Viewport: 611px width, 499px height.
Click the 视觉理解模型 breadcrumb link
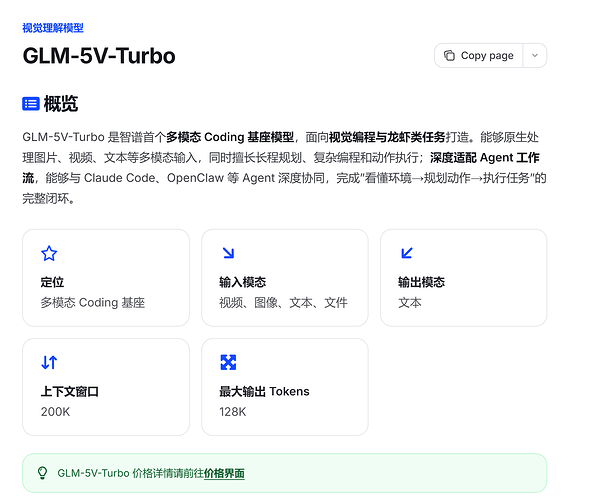pyautogui.click(x=53, y=28)
